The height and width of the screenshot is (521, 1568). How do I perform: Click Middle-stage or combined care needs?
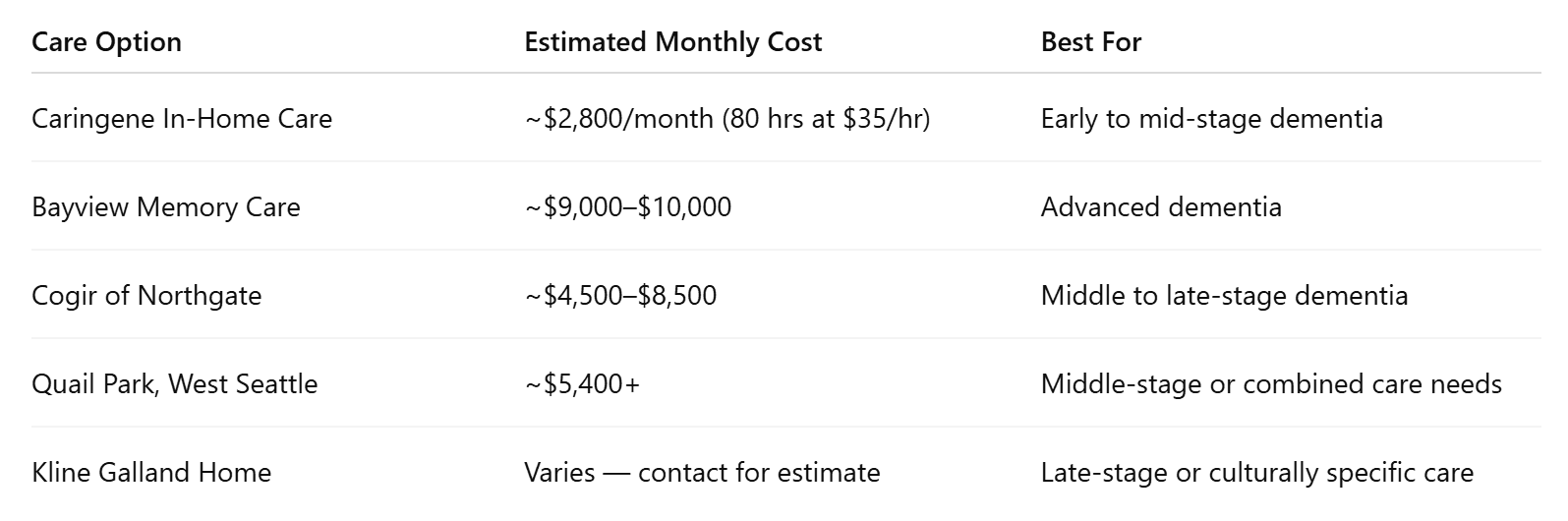click(1271, 384)
